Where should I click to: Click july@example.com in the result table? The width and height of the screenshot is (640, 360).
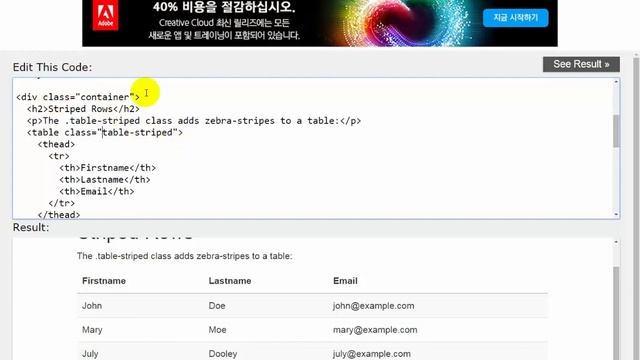(372, 354)
